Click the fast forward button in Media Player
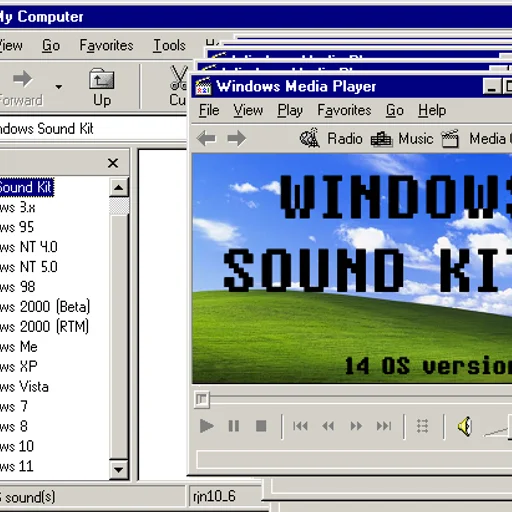The width and height of the screenshot is (512, 512). tap(356, 426)
